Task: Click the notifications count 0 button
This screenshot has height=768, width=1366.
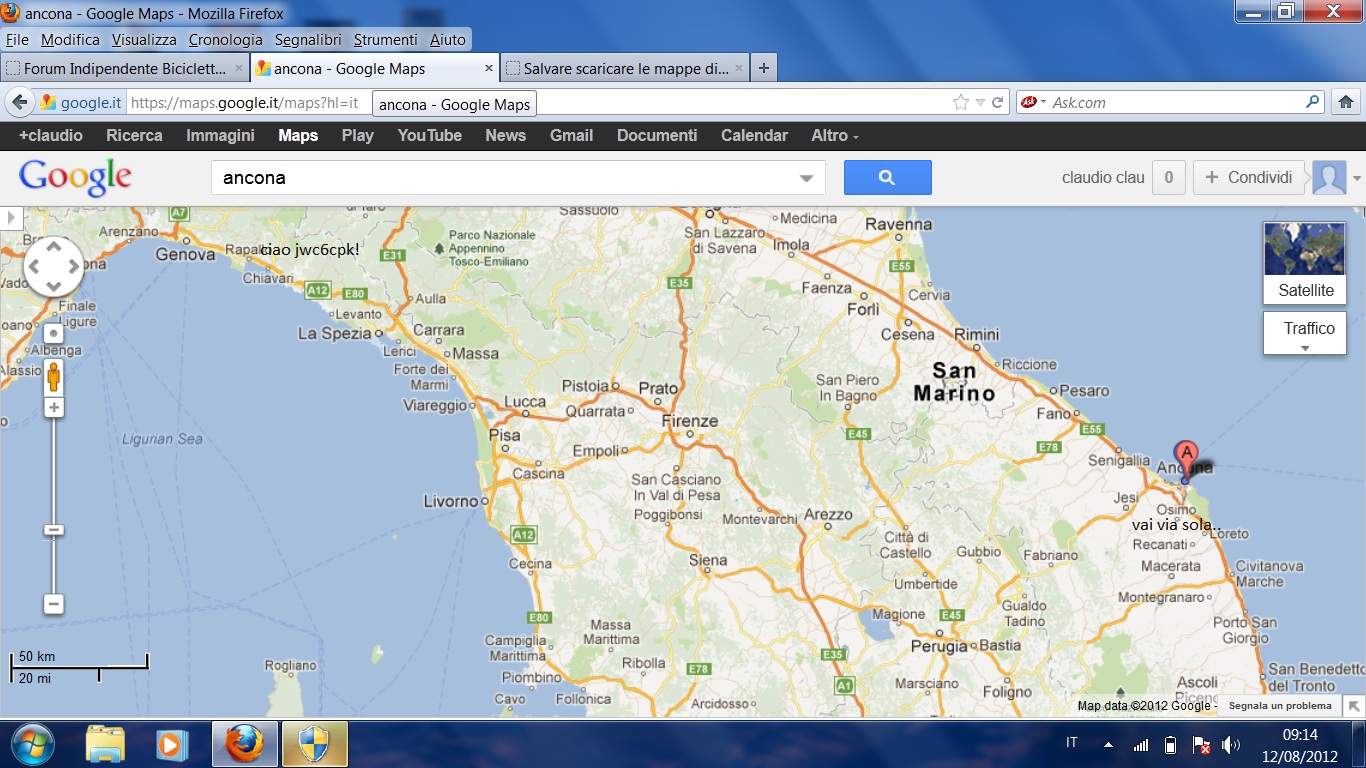Action: (1169, 177)
